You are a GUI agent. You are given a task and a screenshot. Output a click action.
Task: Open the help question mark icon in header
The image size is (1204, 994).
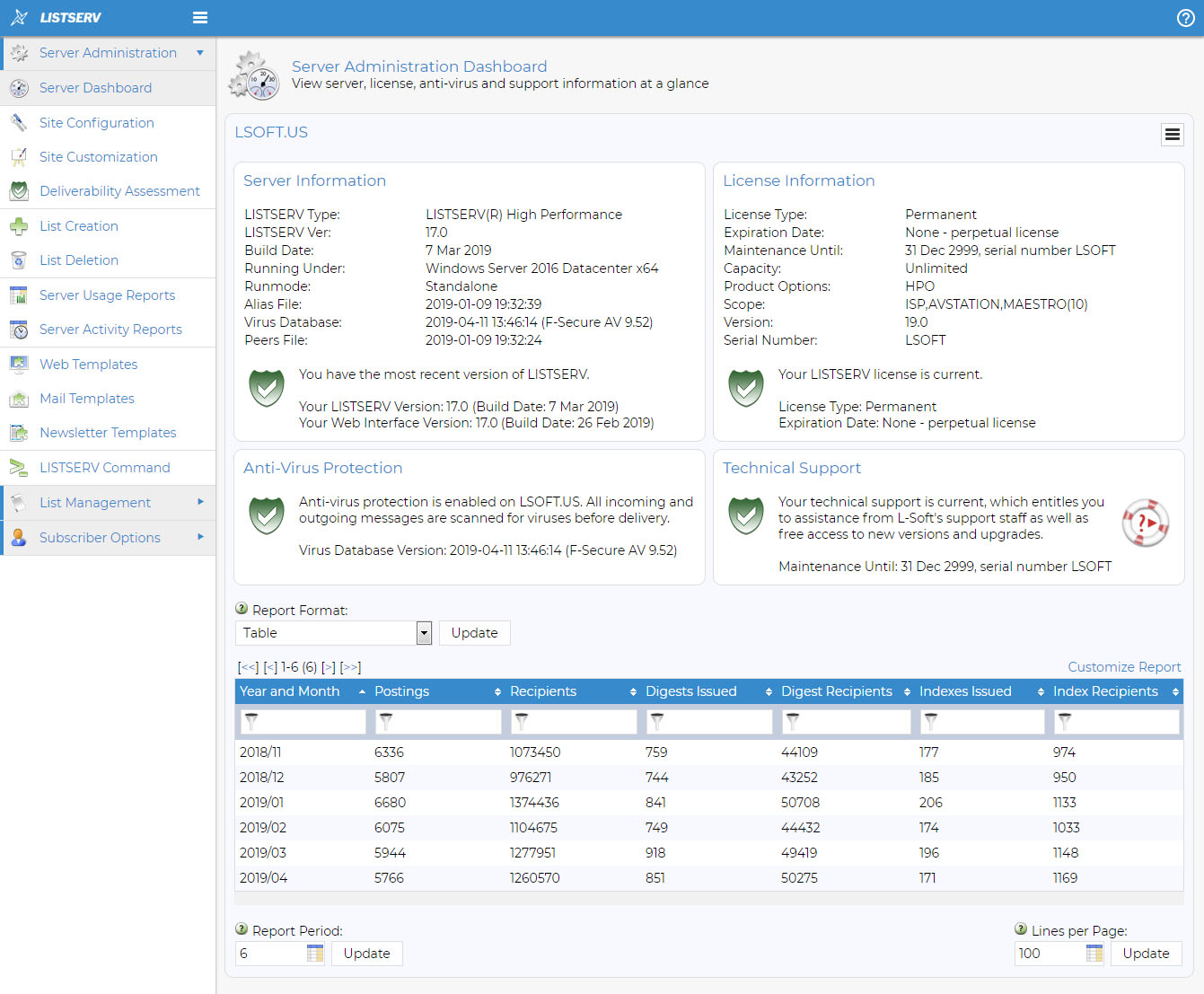coord(1185,18)
